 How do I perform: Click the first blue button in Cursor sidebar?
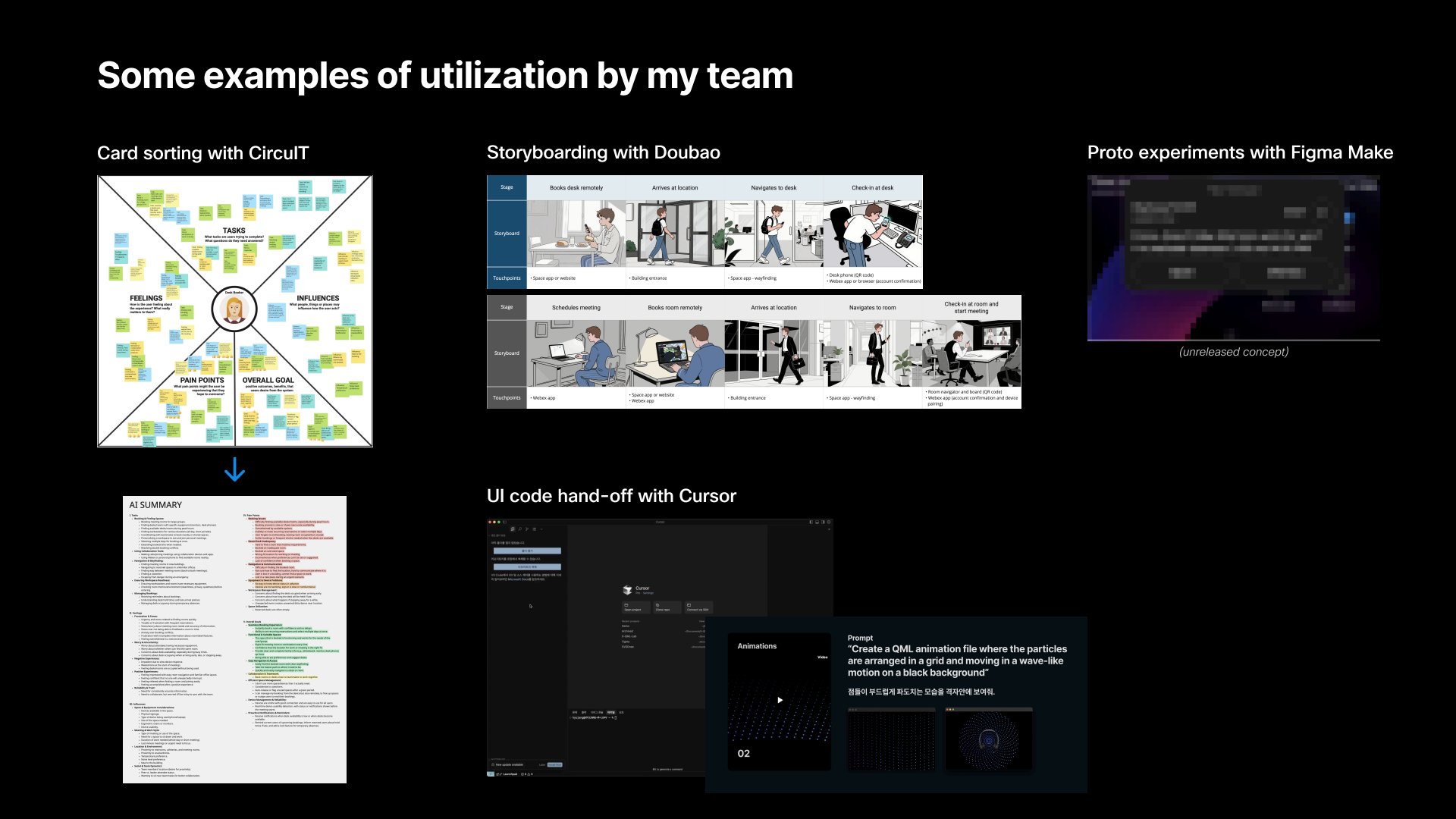point(527,551)
